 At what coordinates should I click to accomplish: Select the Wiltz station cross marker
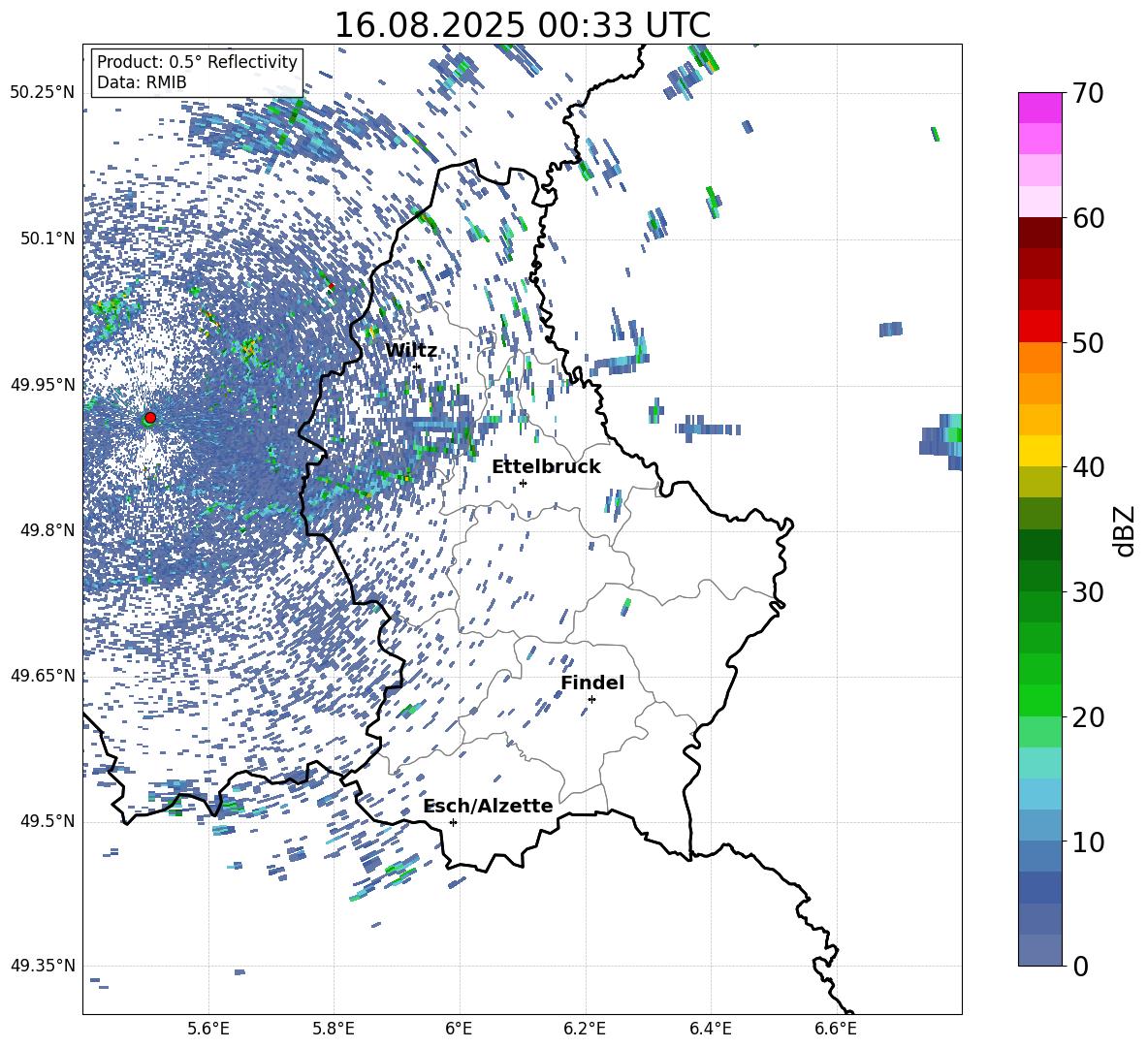pos(417,366)
